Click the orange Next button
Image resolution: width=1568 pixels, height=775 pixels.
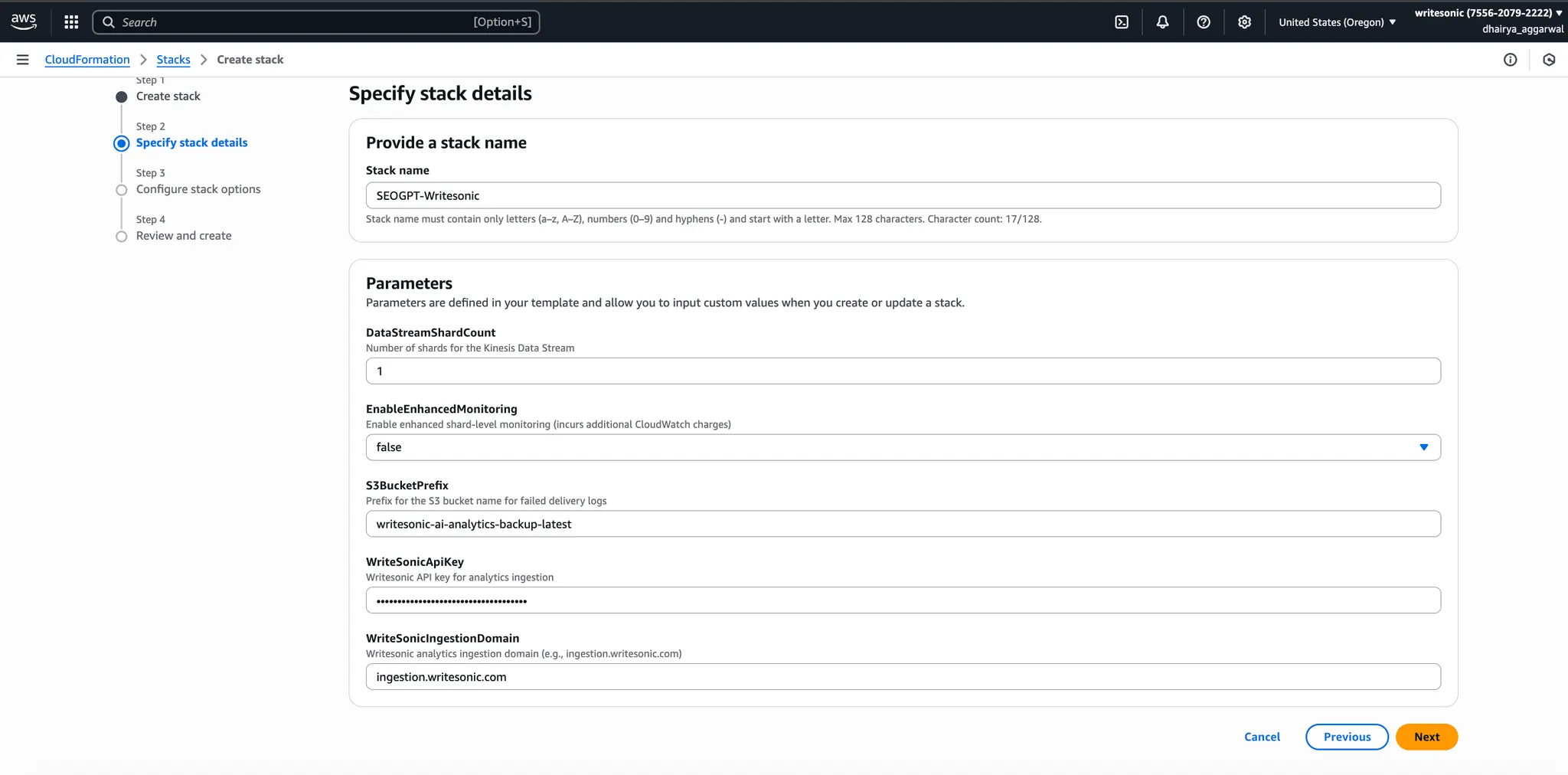pyautogui.click(x=1426, y=737)
